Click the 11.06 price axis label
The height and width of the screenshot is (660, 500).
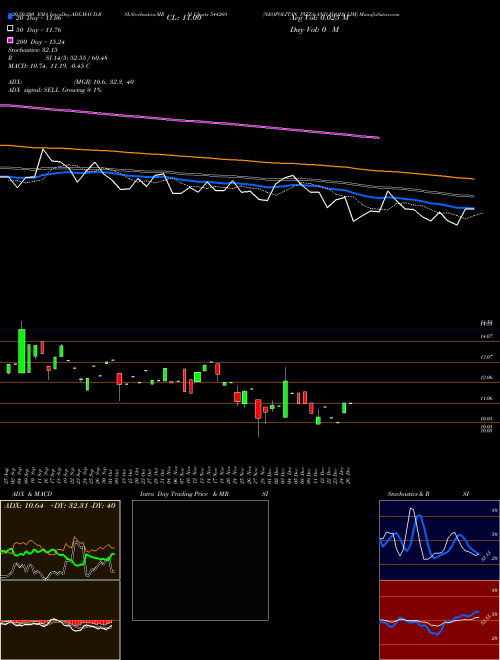pos(486,398)
